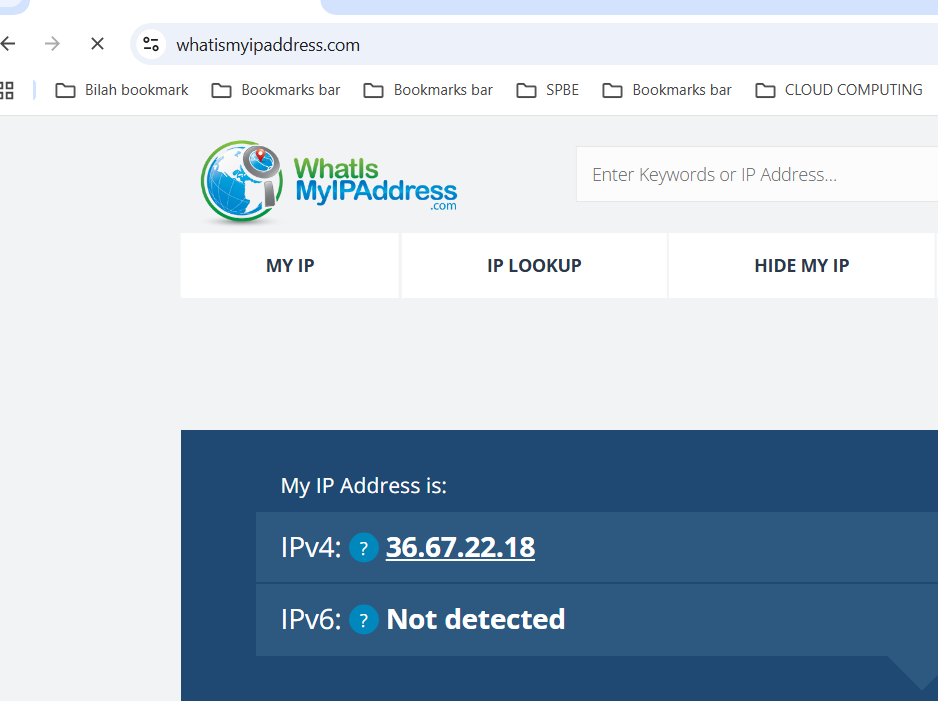The height and width of the screenshot is (701, 938).
Task: Open Bookmarks bar folder right after Bilah bookmark
Action: (x=276, y=90)
